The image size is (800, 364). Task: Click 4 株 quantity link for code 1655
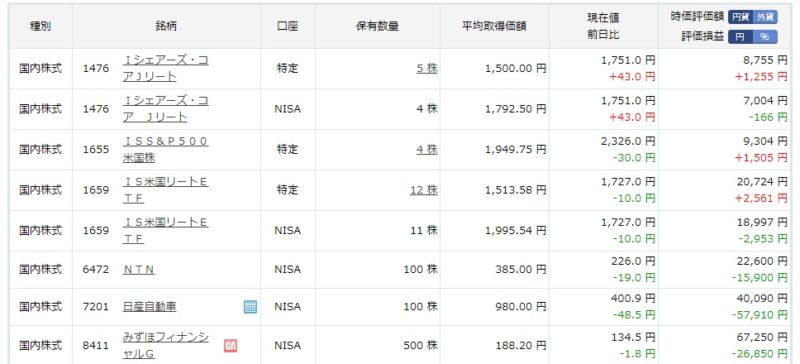click(427, 149)
